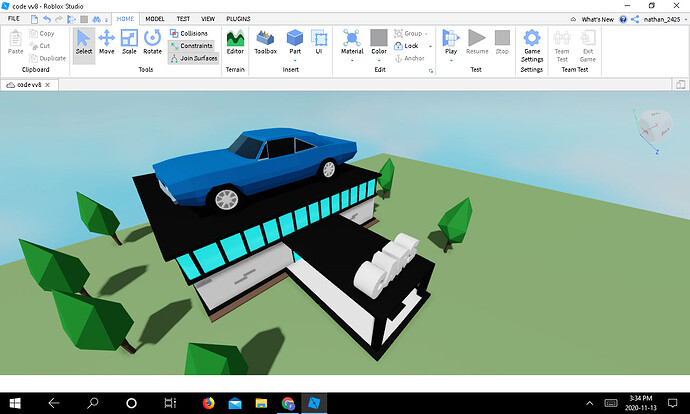Expand the Play mode dropdown arrow

(451, 60)
